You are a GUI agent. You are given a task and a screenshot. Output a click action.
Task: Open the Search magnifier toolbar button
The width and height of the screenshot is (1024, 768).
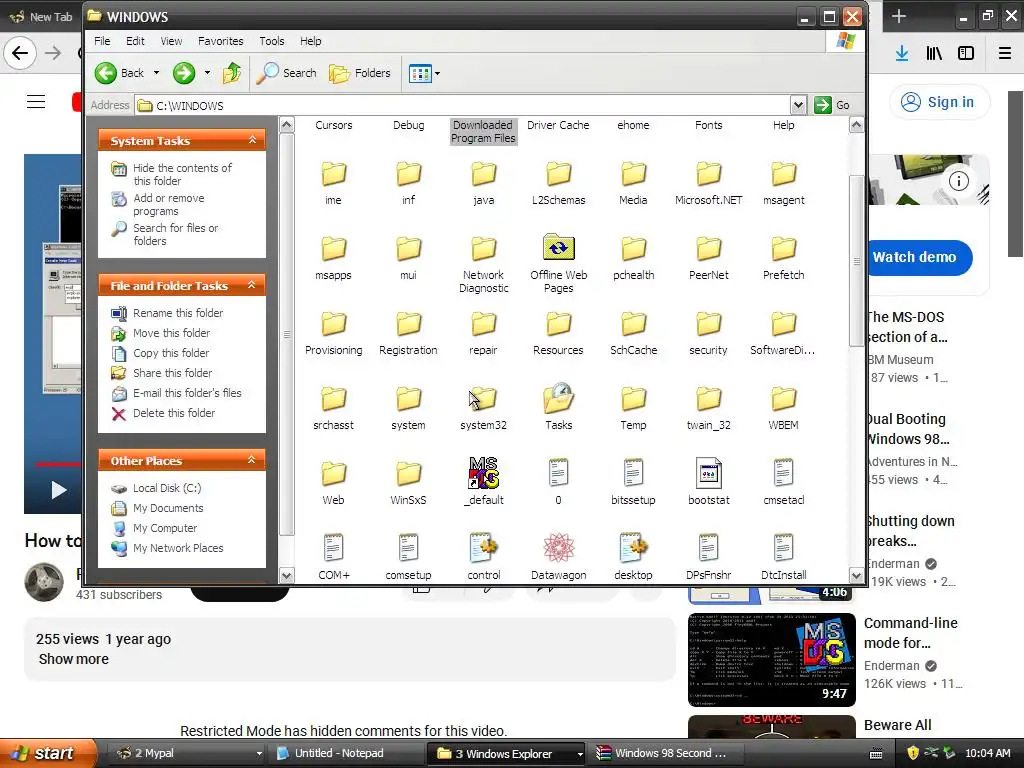coord(287,73)
